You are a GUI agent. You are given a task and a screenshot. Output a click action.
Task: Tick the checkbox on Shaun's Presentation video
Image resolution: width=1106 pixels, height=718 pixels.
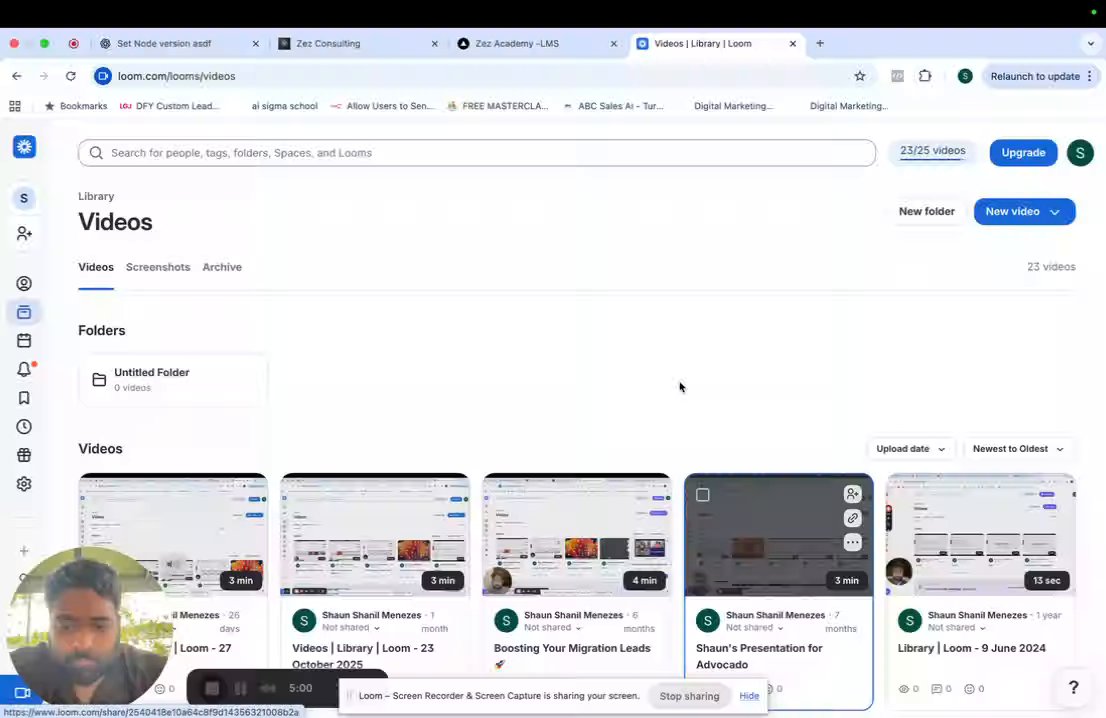[703, 495]
